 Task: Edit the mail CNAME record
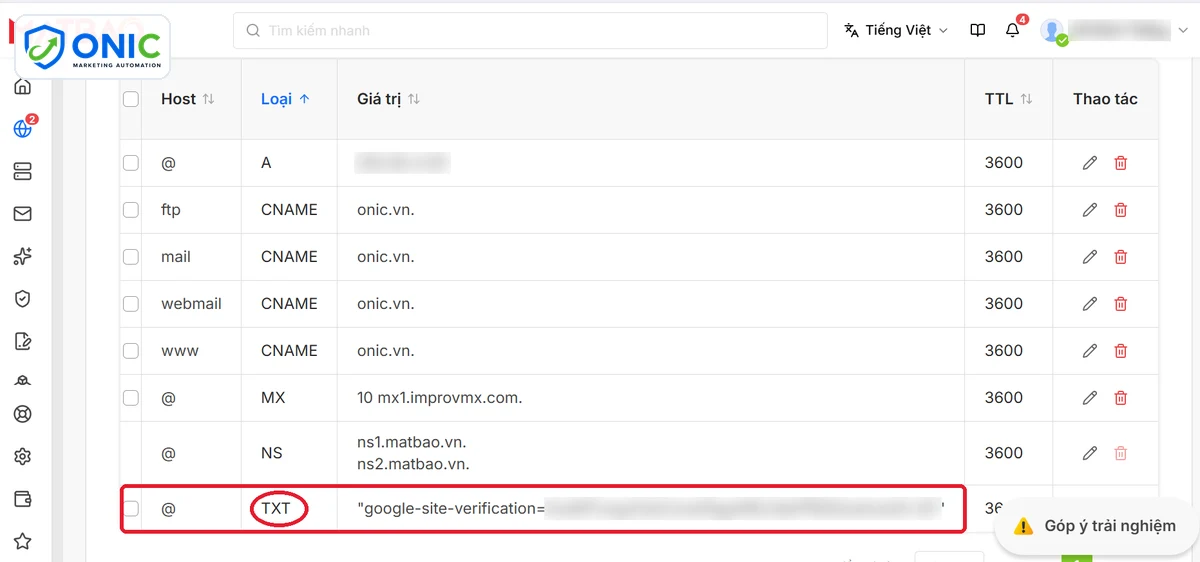[1090, 257]
